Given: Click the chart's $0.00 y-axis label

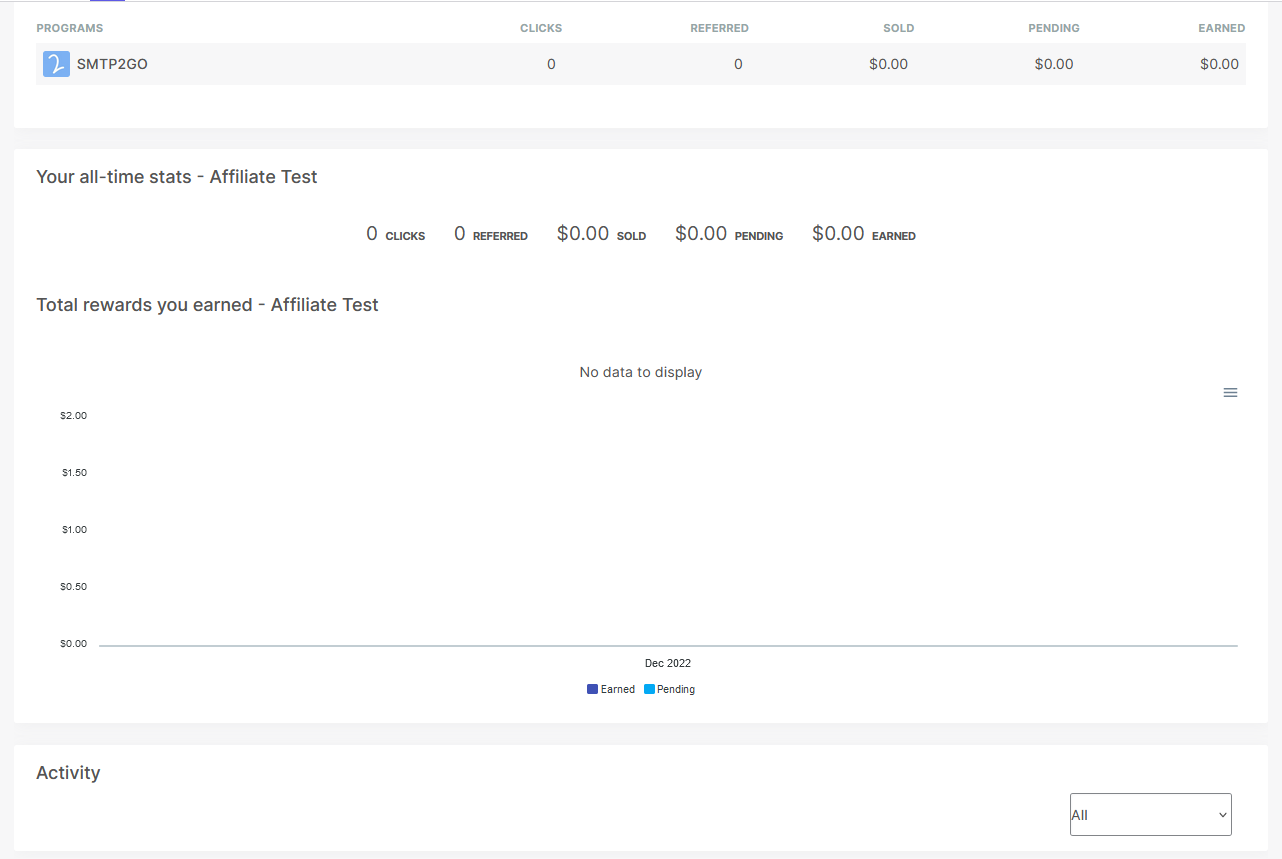Looking at the screenshot, I should [x=74, y=643].
